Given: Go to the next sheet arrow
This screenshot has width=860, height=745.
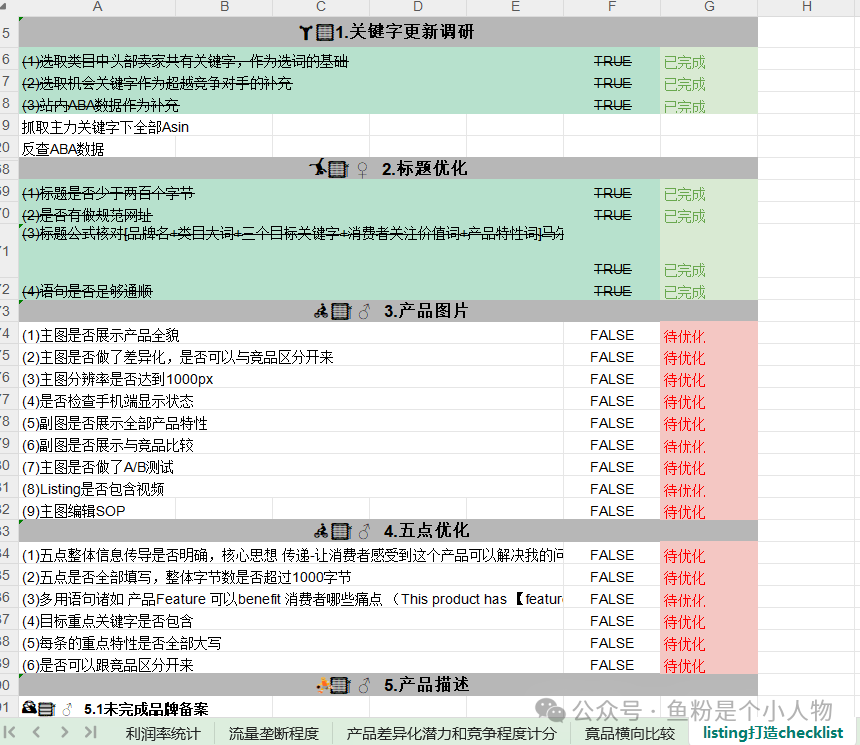Looking at the screenshot, I should [x=64, y=732].
